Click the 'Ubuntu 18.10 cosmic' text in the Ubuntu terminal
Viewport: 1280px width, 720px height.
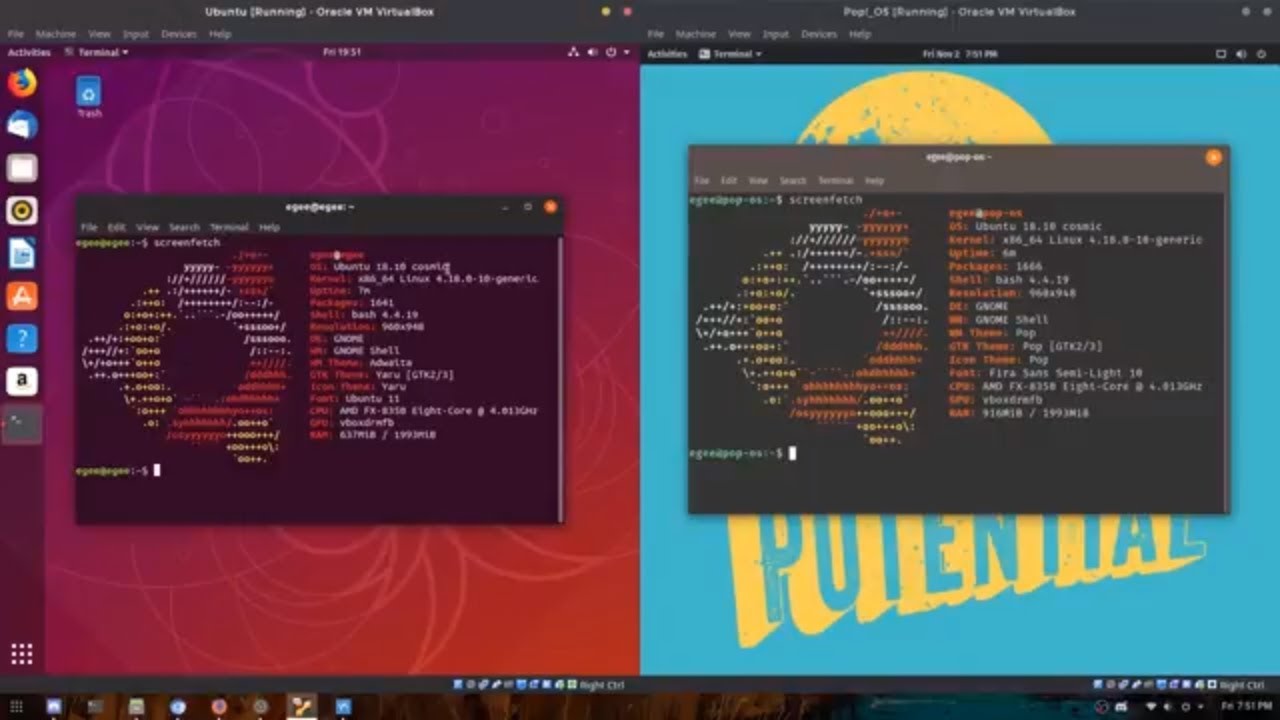click(x=392, y=267)
